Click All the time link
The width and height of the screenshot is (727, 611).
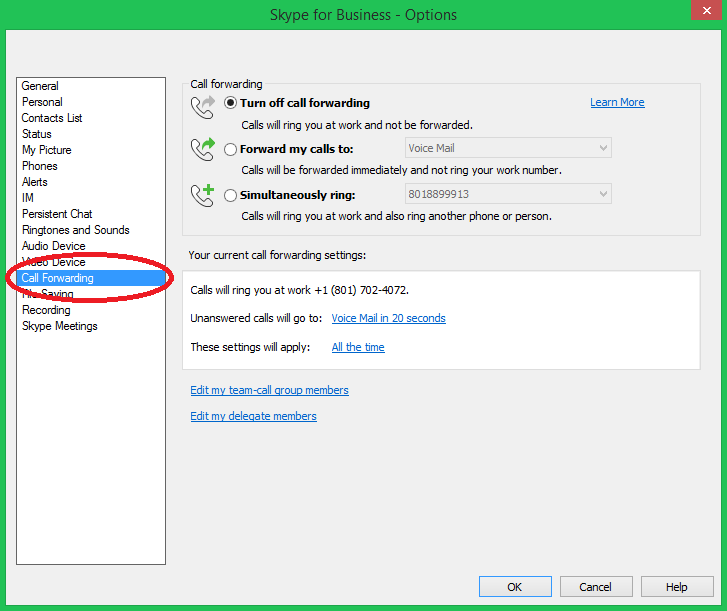point(358,347)
